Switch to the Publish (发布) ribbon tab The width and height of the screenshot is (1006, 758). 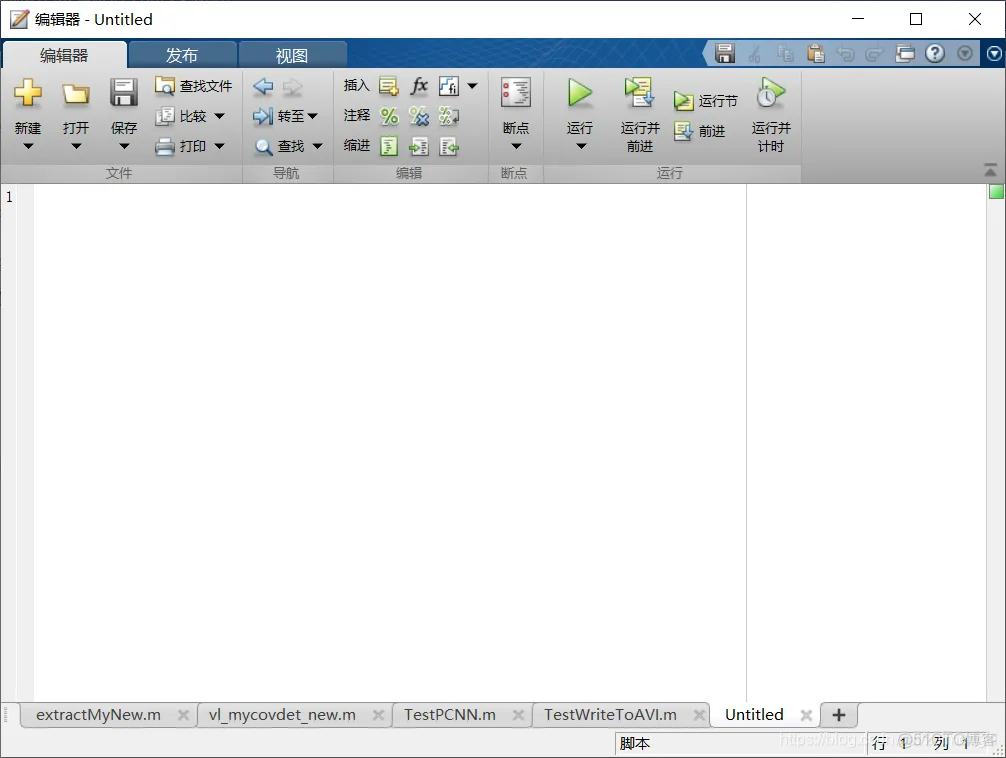(182, 55)
